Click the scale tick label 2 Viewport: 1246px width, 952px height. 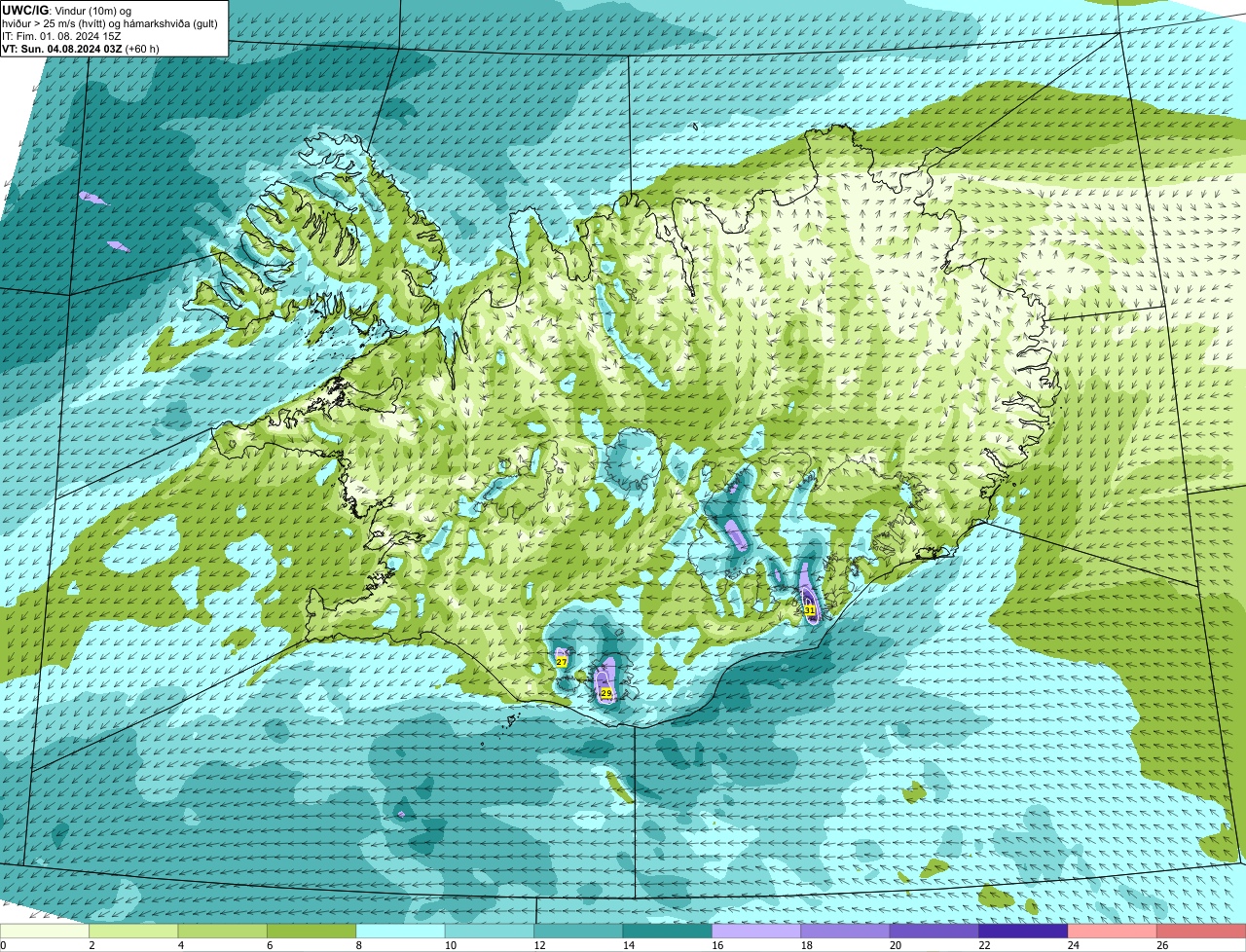tap(92, 945)
